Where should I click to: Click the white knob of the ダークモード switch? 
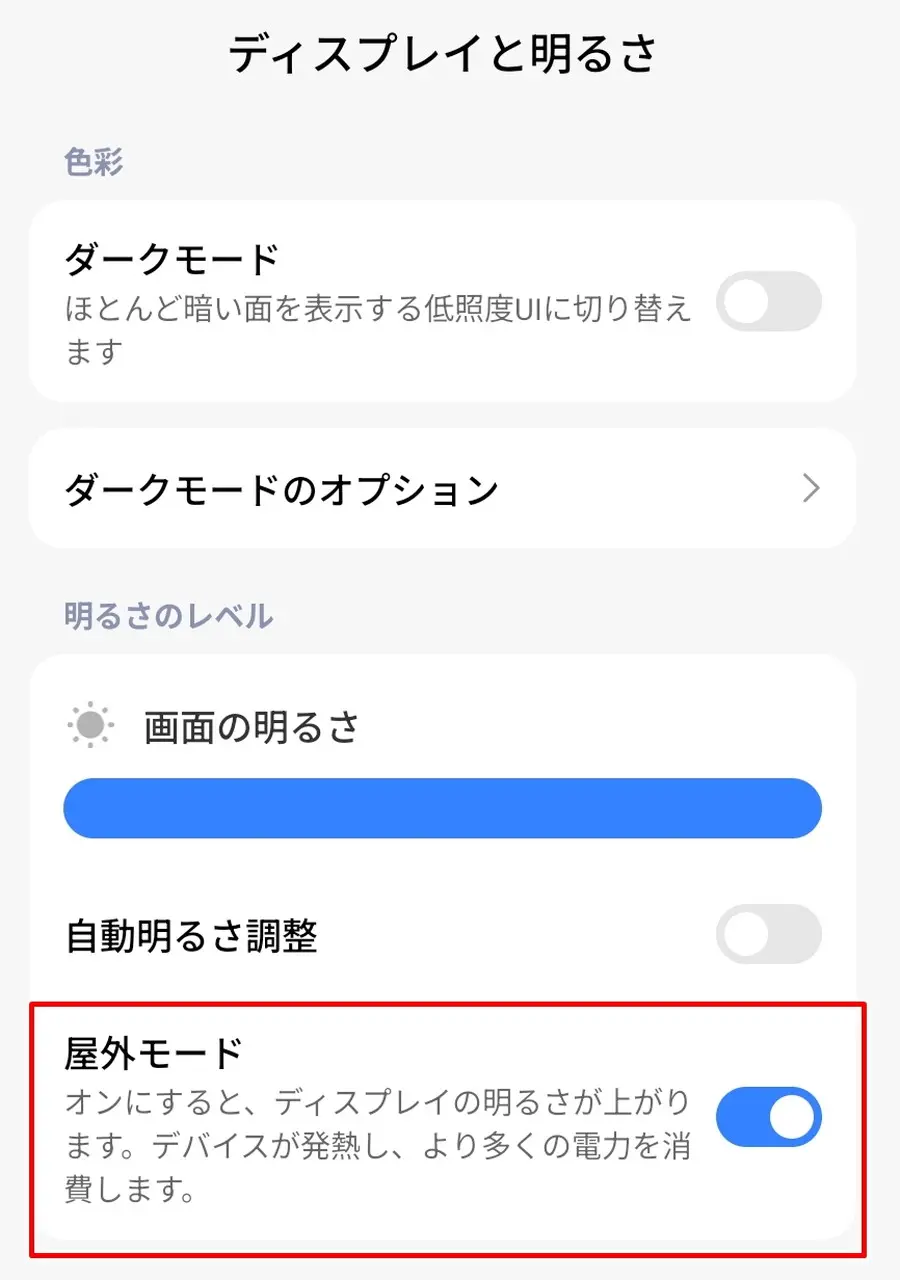point(746,301)
